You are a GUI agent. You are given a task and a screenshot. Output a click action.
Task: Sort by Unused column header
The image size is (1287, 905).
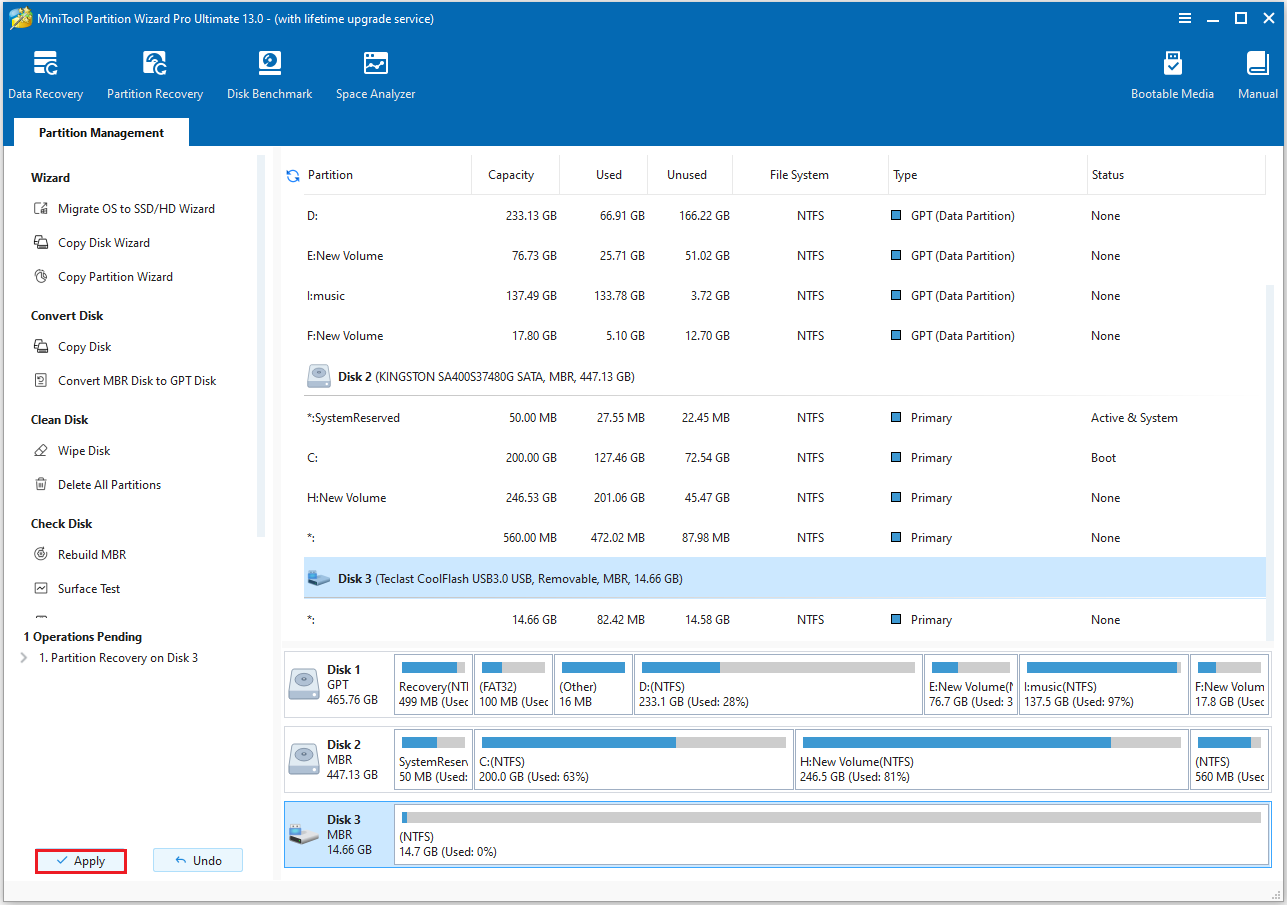[x=687, y=175]
